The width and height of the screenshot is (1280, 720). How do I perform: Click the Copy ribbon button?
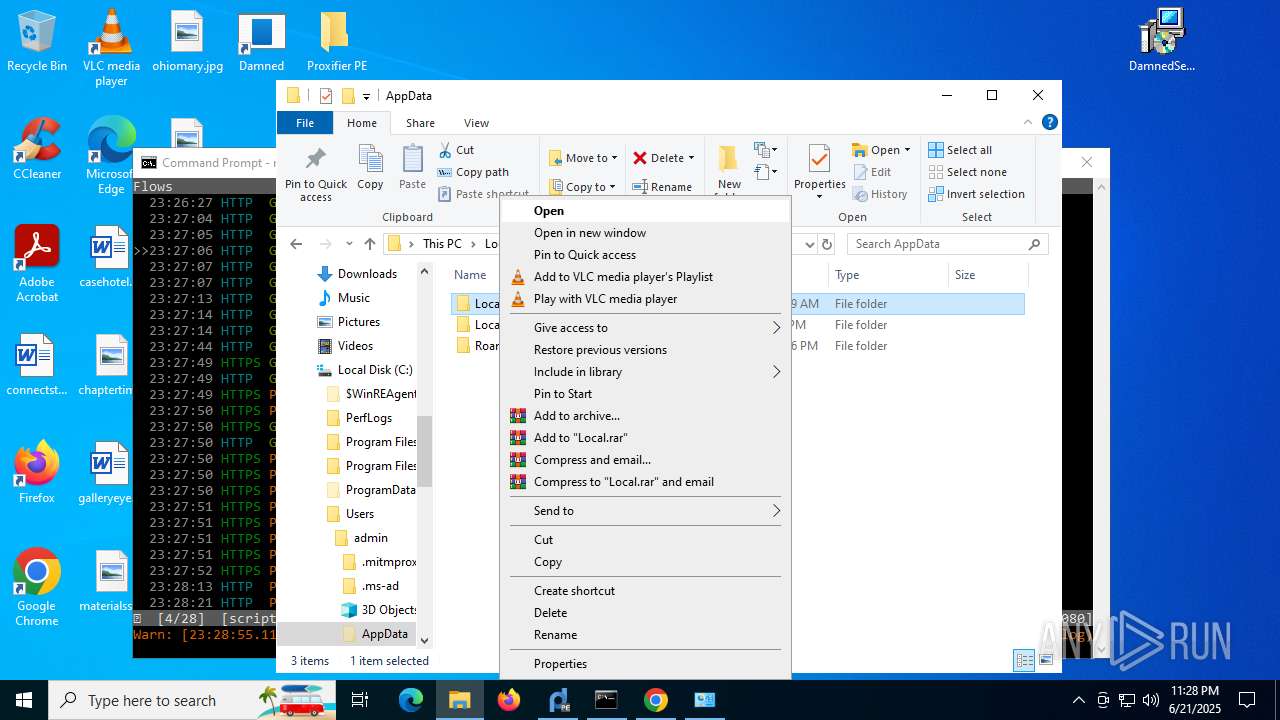(370, 168)
